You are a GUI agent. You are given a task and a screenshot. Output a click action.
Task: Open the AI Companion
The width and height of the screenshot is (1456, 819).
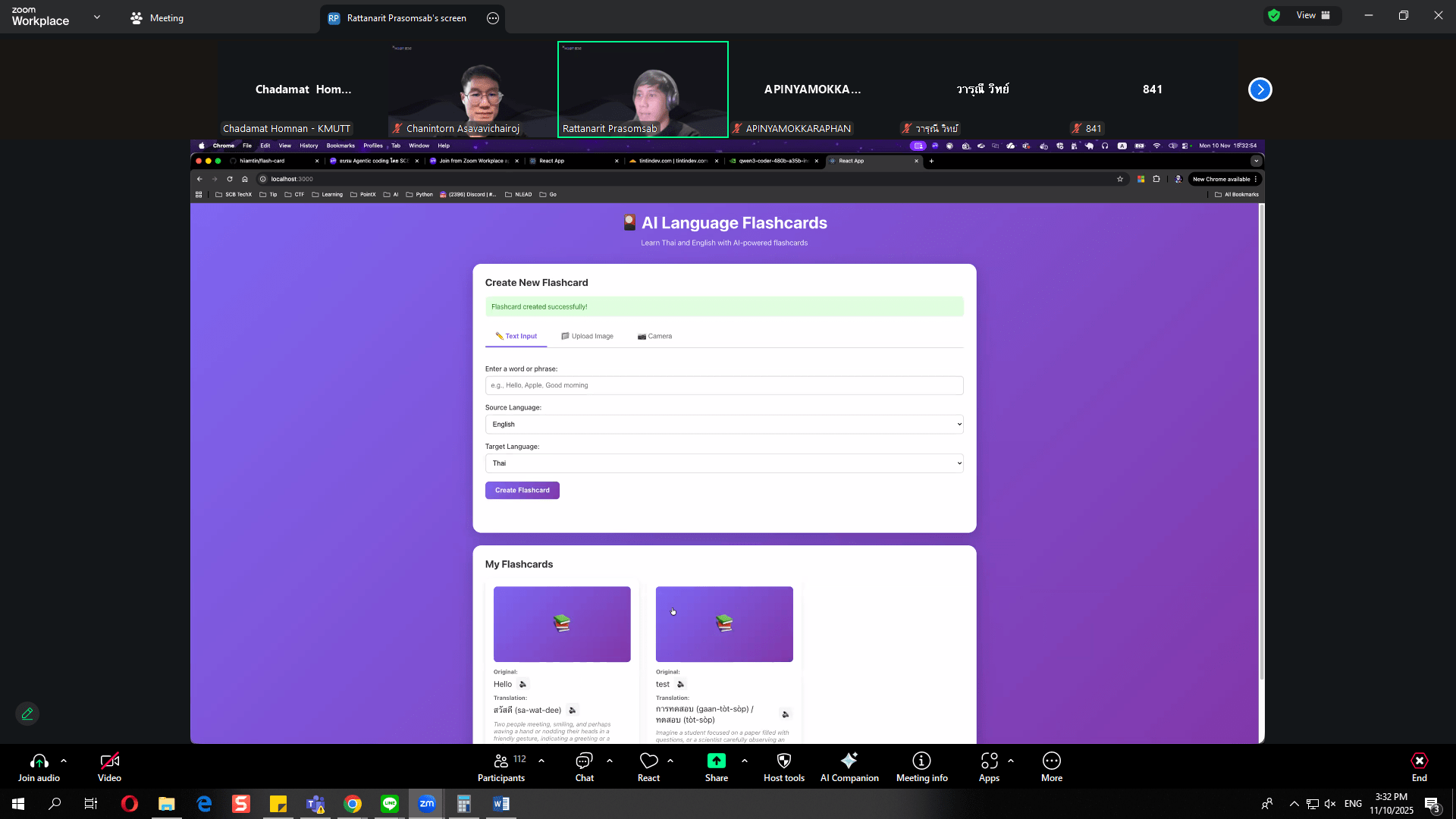coord(849,766)
